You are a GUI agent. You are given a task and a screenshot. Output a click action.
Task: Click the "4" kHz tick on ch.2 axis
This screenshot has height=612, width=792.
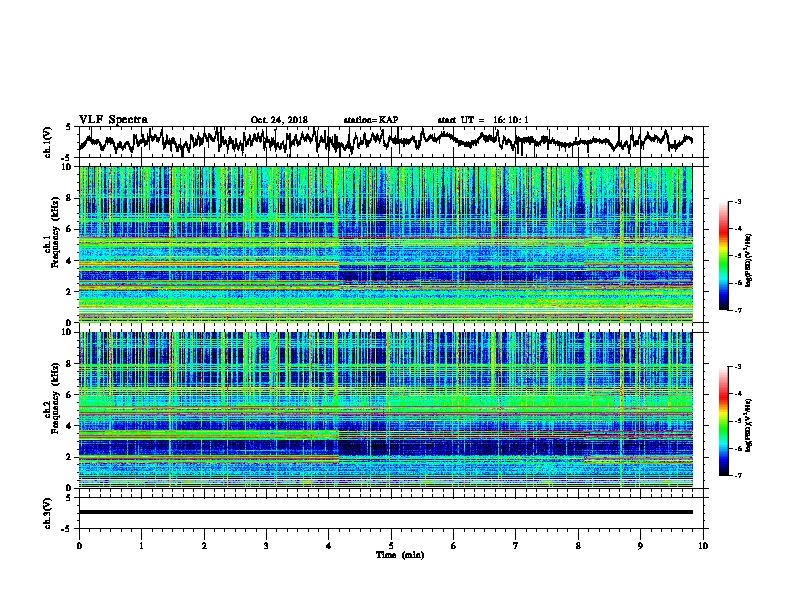70,426
